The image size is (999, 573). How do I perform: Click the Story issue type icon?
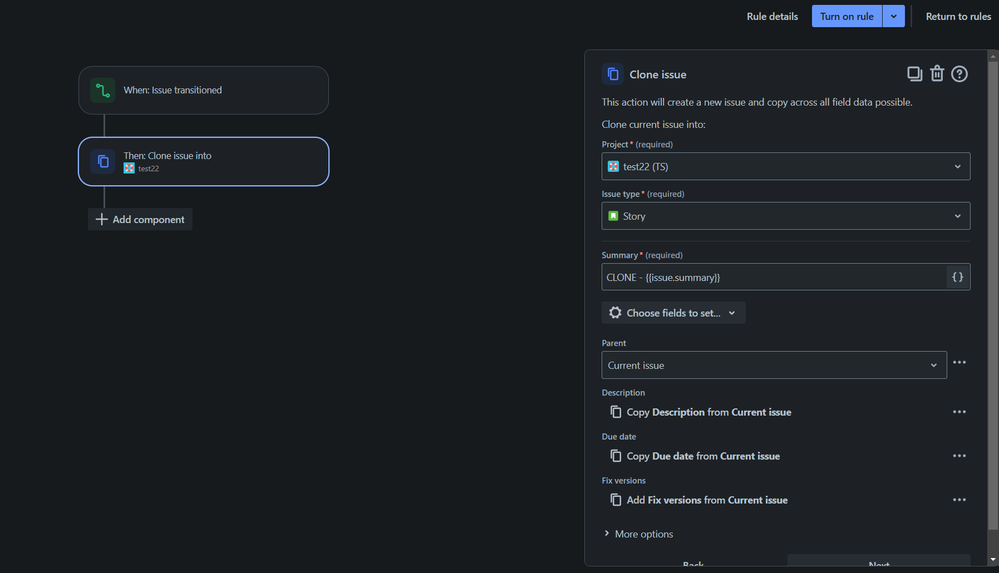[x=613, y=216]
